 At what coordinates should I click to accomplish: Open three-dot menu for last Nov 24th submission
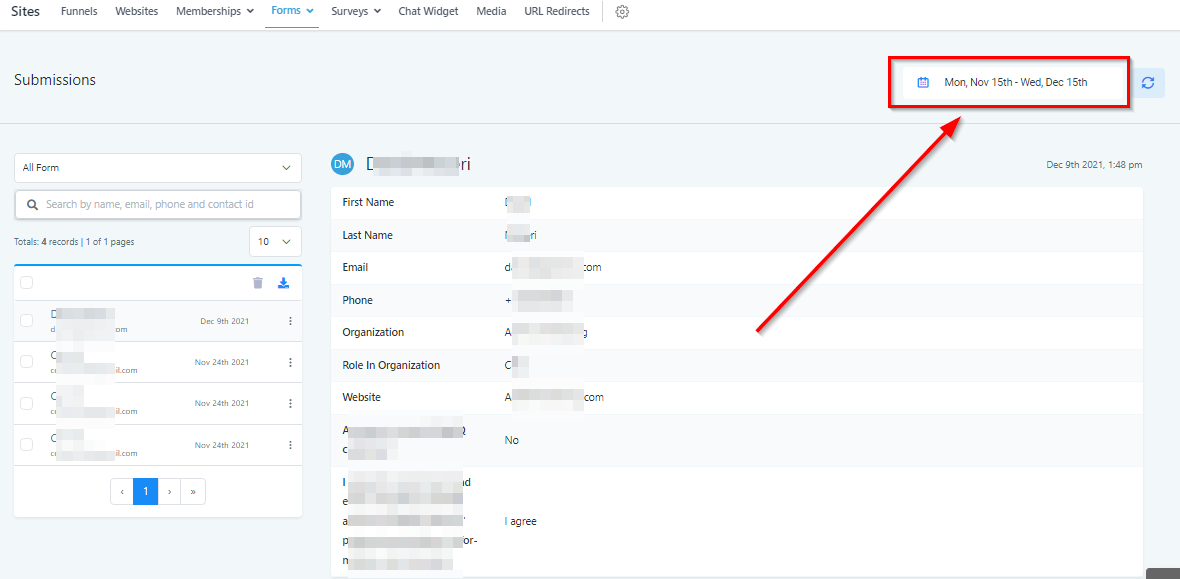click(290, 445)
